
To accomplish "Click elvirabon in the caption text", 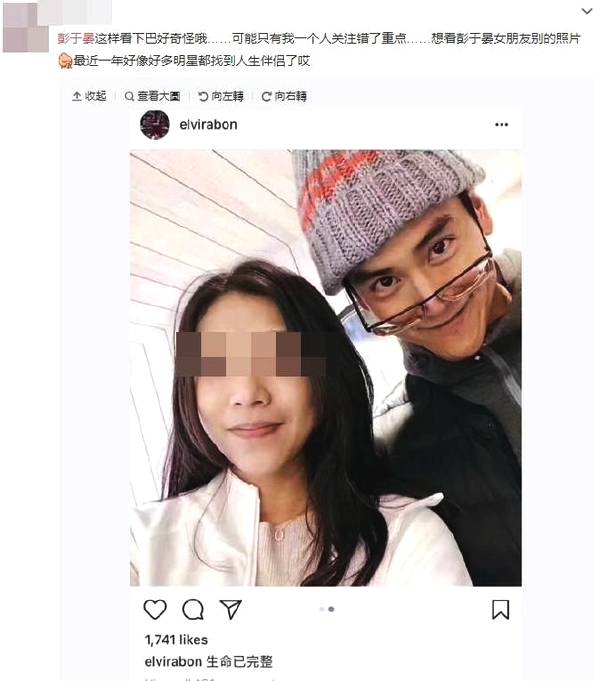I will tap(173, 661).
